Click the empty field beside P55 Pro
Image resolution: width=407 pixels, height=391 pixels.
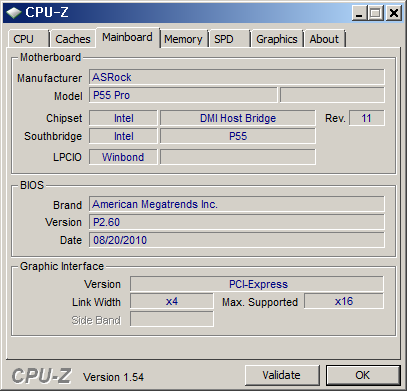332,95
